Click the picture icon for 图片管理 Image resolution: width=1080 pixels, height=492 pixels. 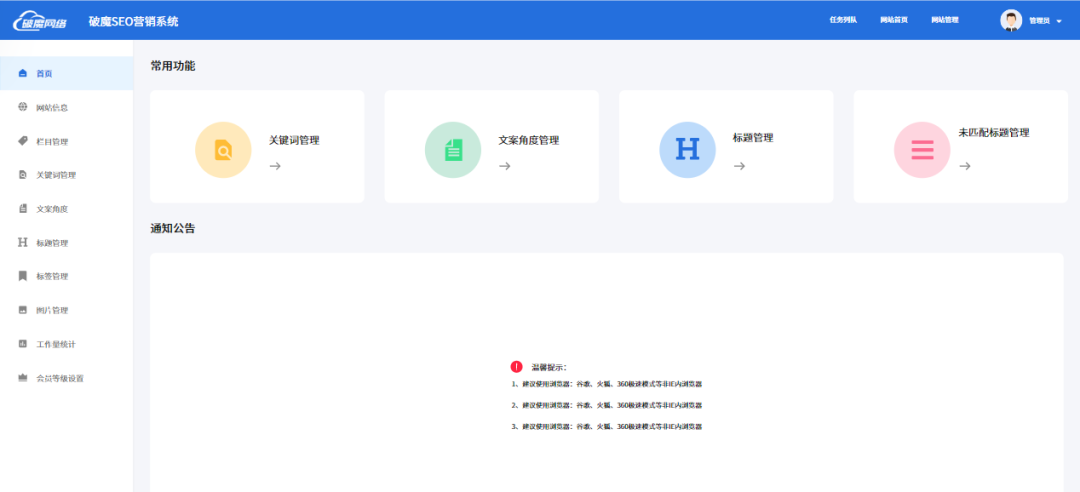tap(23, 310)
